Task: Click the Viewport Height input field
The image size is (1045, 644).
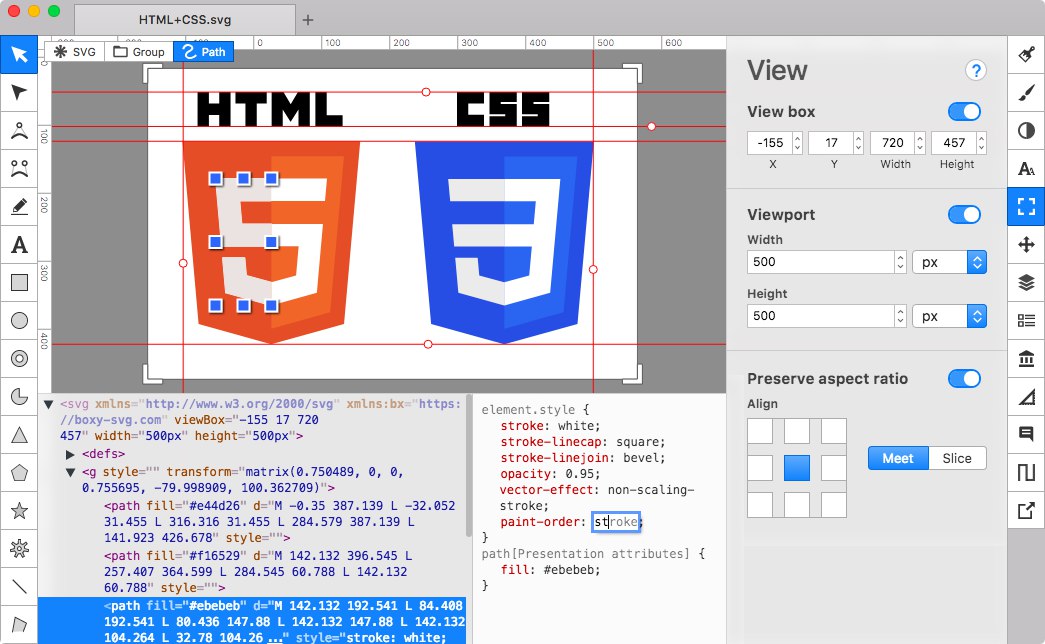Action: [821, 316]
